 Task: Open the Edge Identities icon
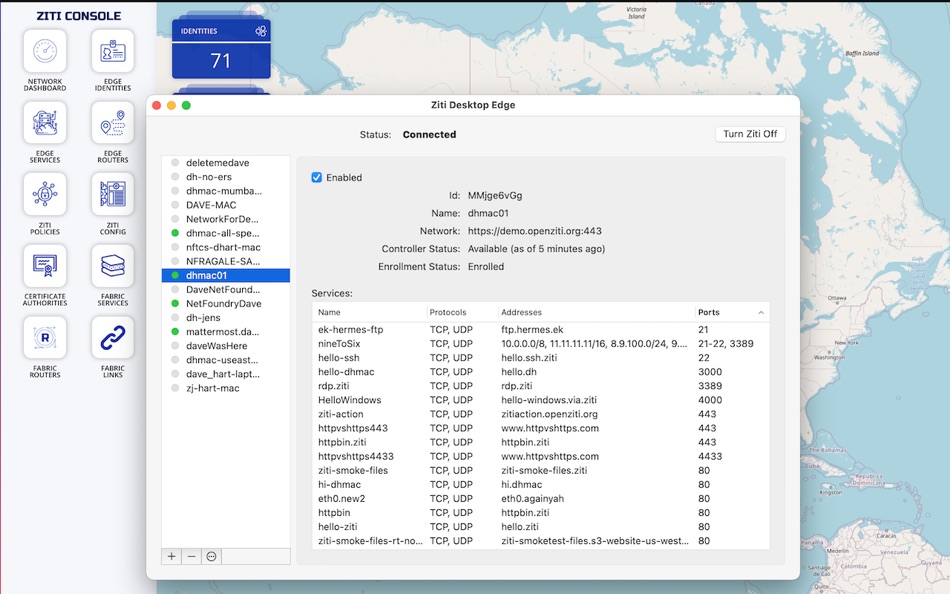(x=113, y=52)
